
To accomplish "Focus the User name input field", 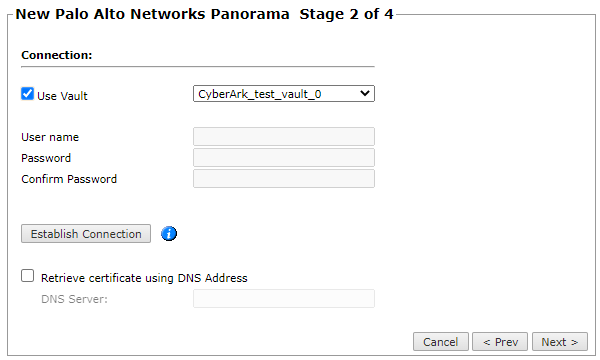I will 284,137.
